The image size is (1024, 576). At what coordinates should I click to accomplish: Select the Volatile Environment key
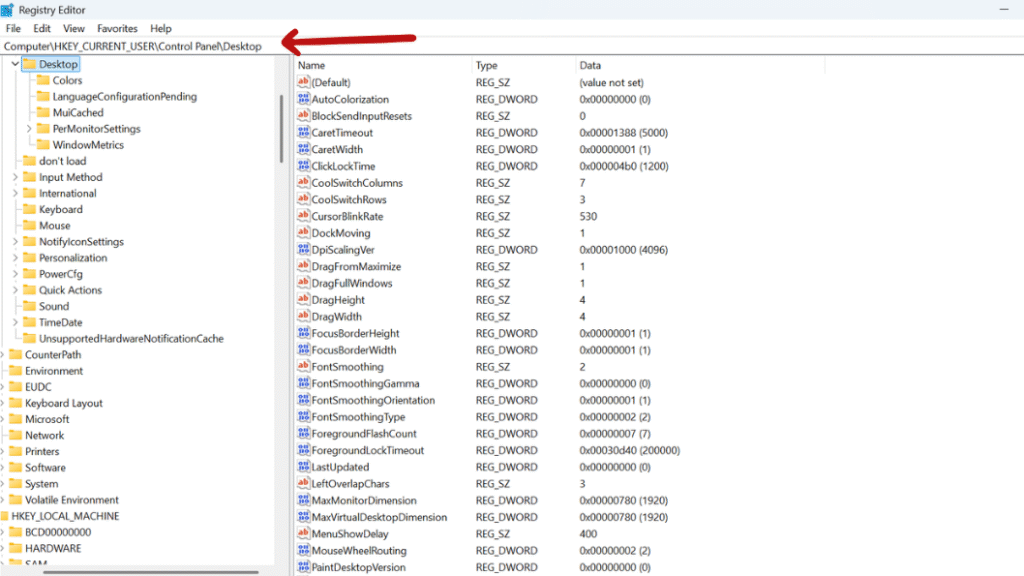[72, 500]
